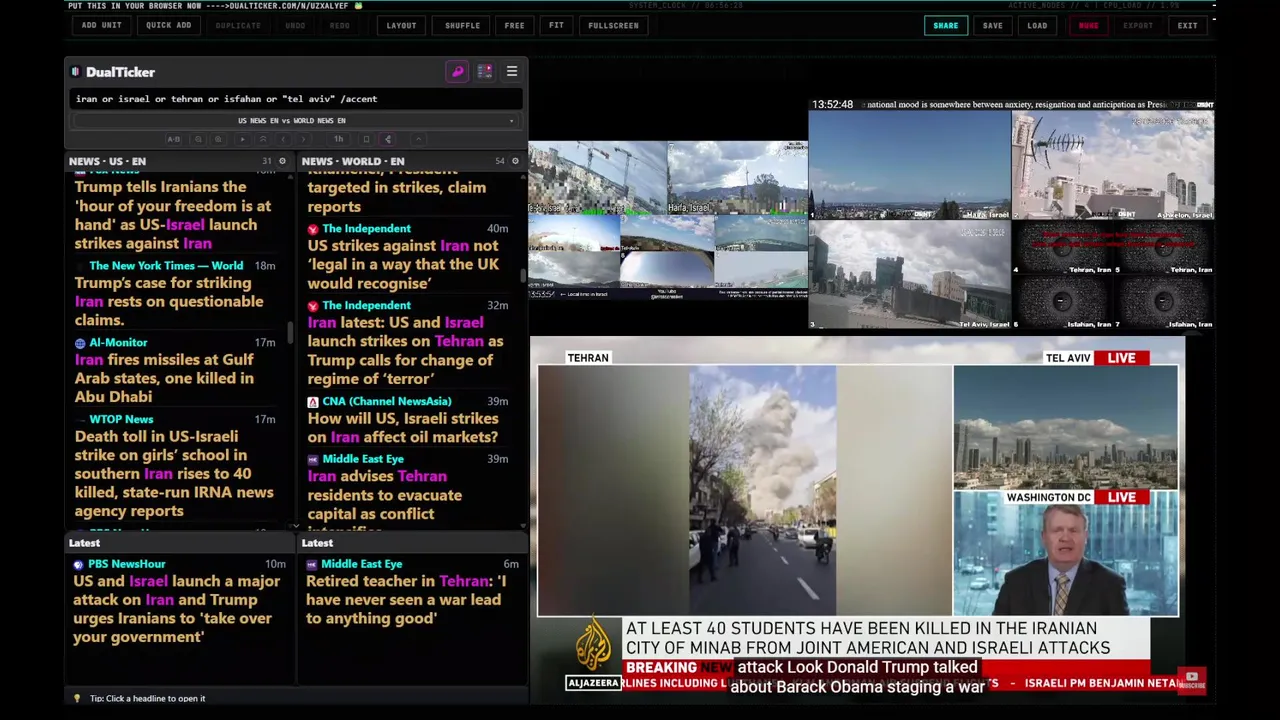Open WTOP Death toll girls' school headline
This screenshot has height=720, width=1280.
pos(174,473)
